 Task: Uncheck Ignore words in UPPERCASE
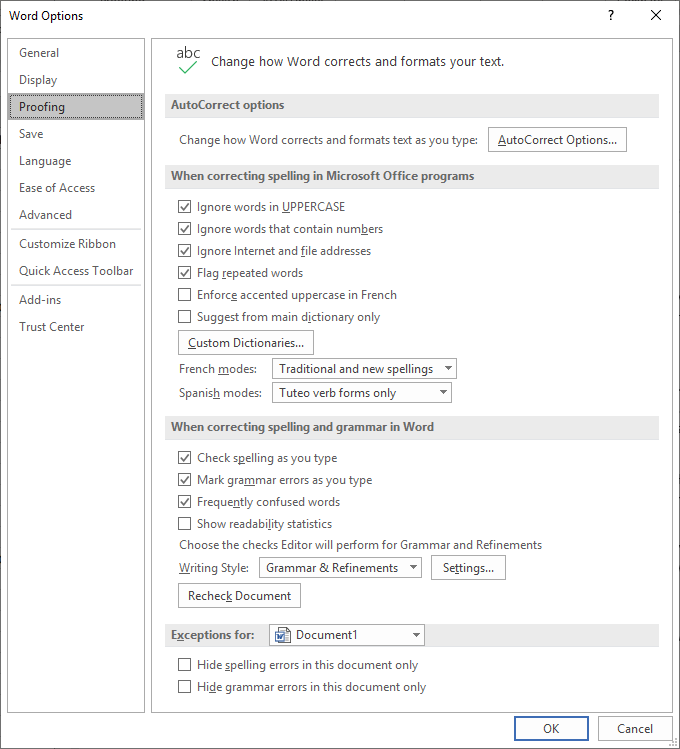coord(184,207)
